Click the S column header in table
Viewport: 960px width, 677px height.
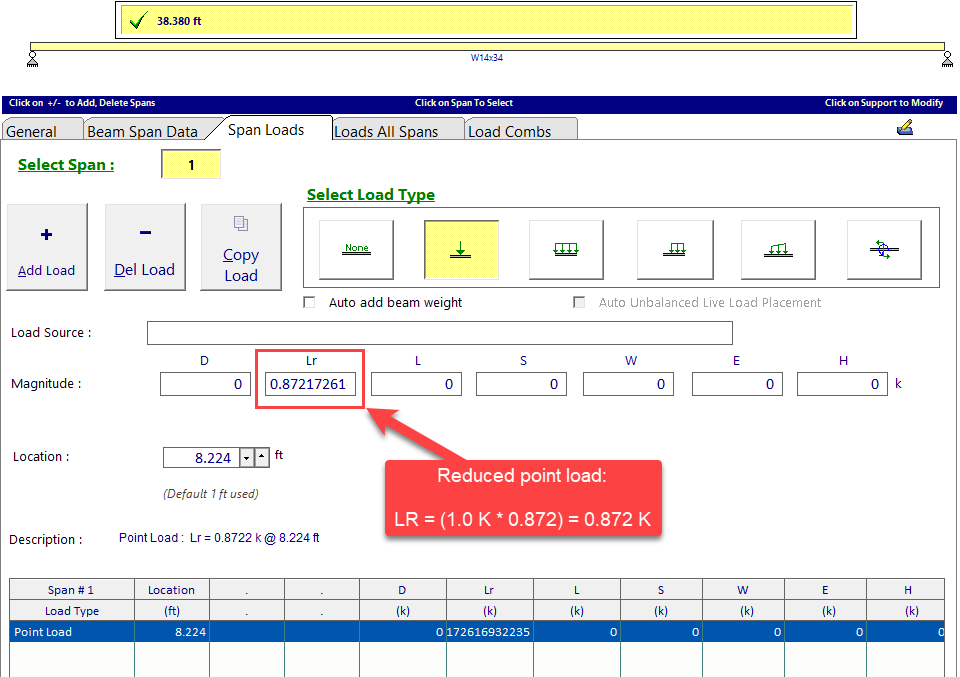661,589
